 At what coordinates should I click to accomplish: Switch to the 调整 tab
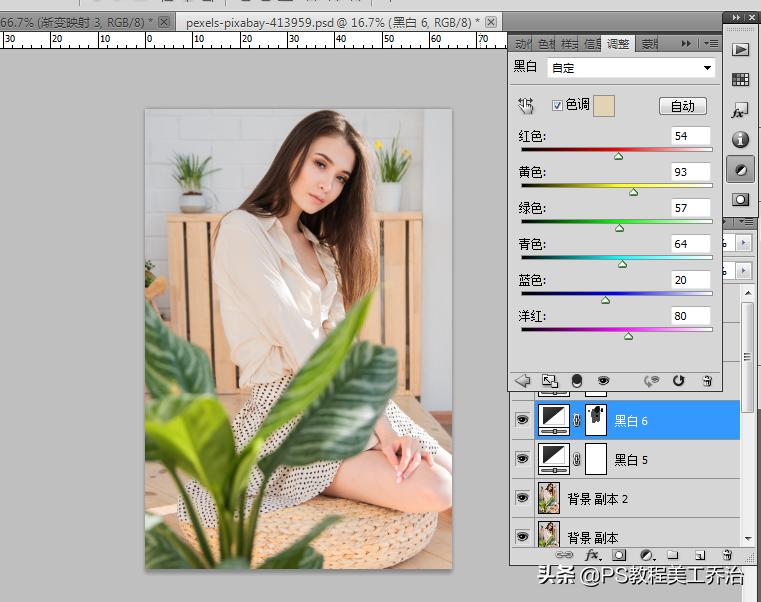click(x=618, y=44)
